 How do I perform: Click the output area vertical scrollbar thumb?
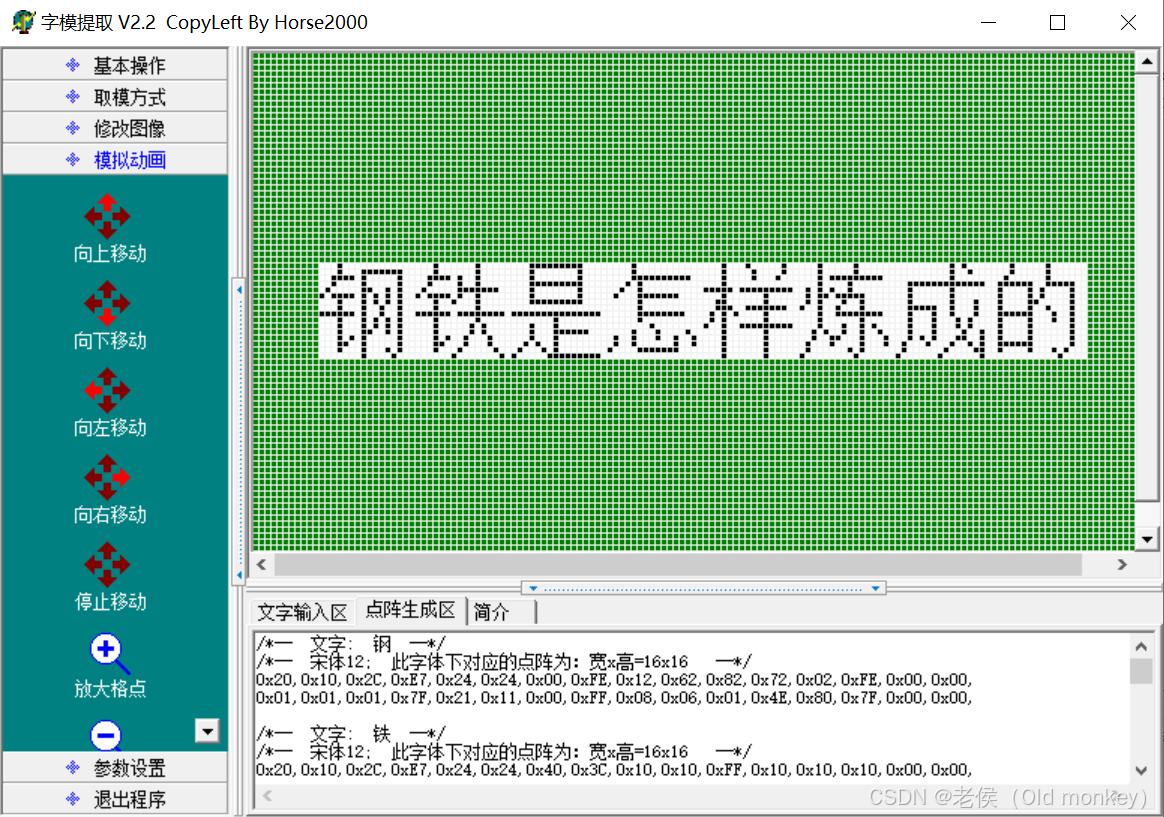coord(1141,671)
